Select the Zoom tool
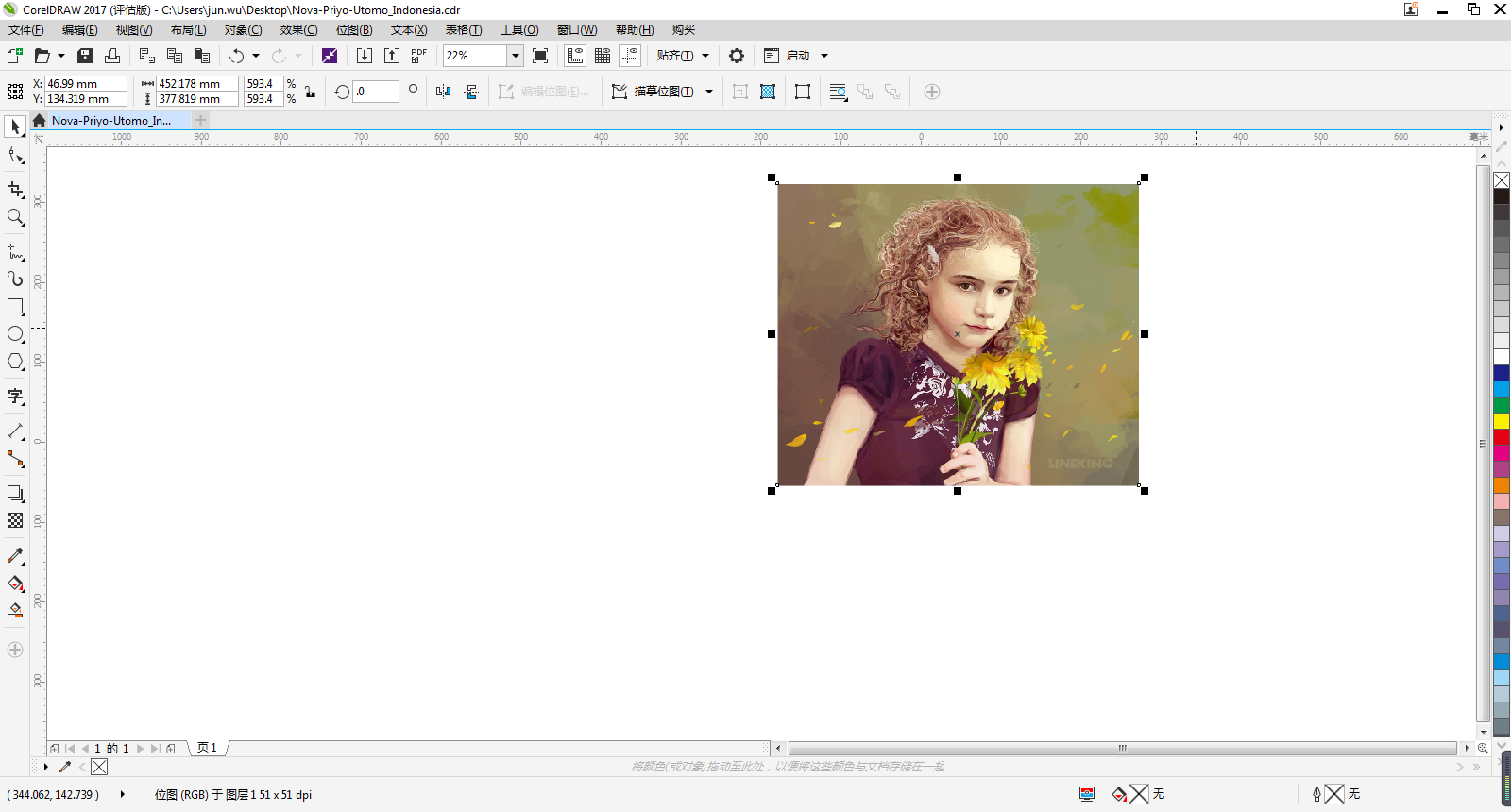 [15, 217]
